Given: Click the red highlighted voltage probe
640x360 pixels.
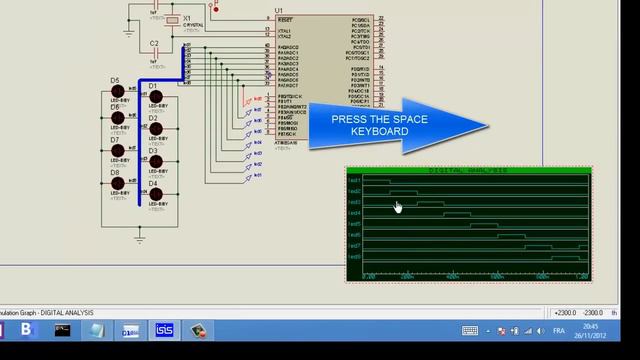Looking at the screenshot, I should pos(248,101).
